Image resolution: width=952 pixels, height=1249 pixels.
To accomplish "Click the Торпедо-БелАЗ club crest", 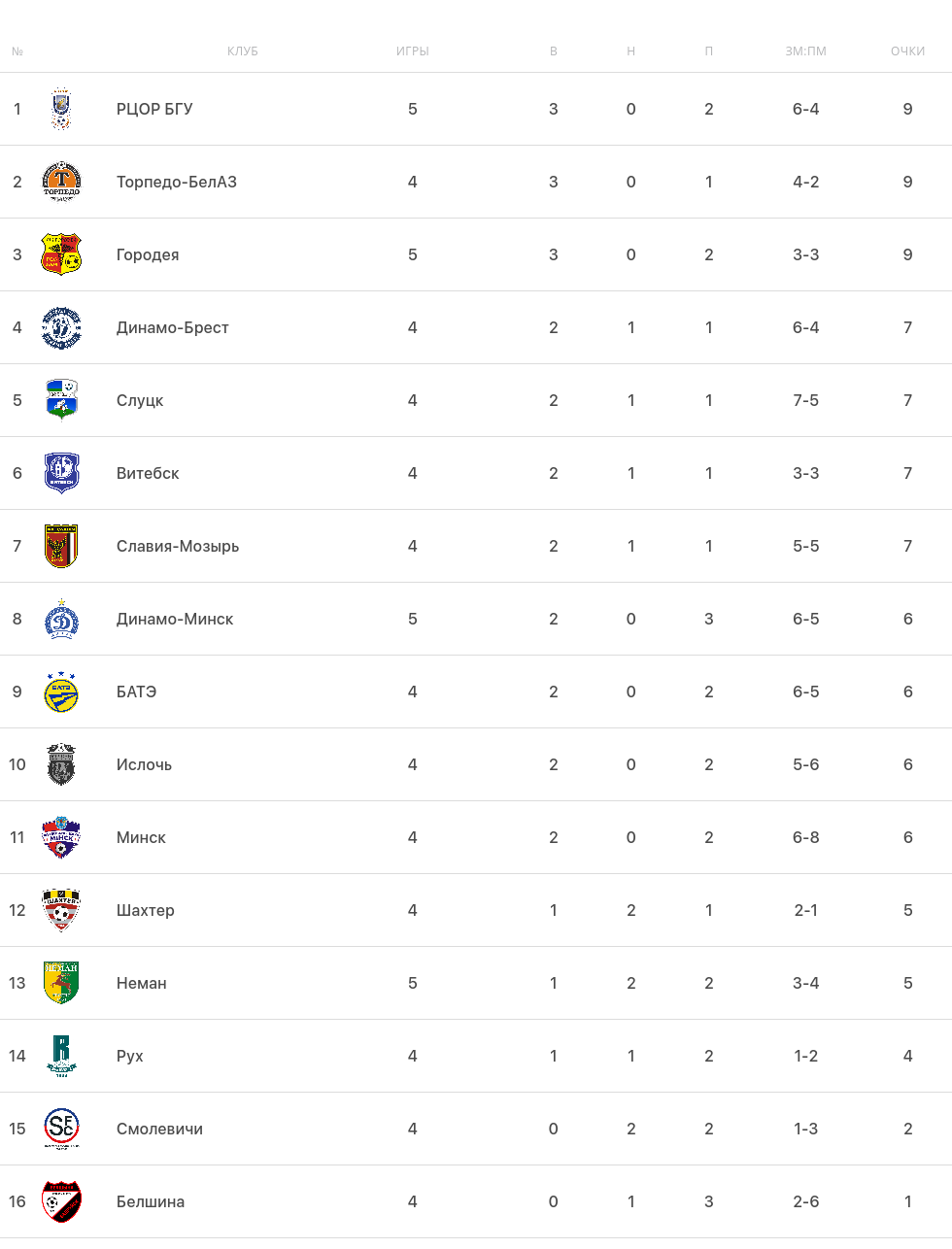I will click(61, 182).
